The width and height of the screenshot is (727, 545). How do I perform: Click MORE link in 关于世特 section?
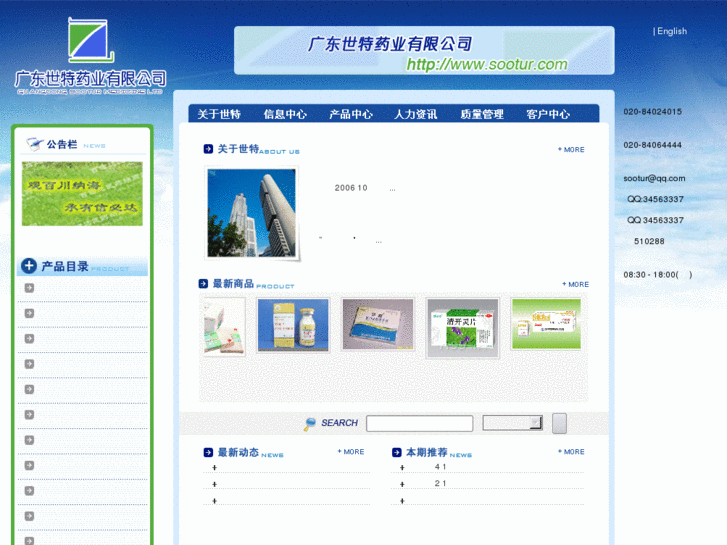pos(571,149)
